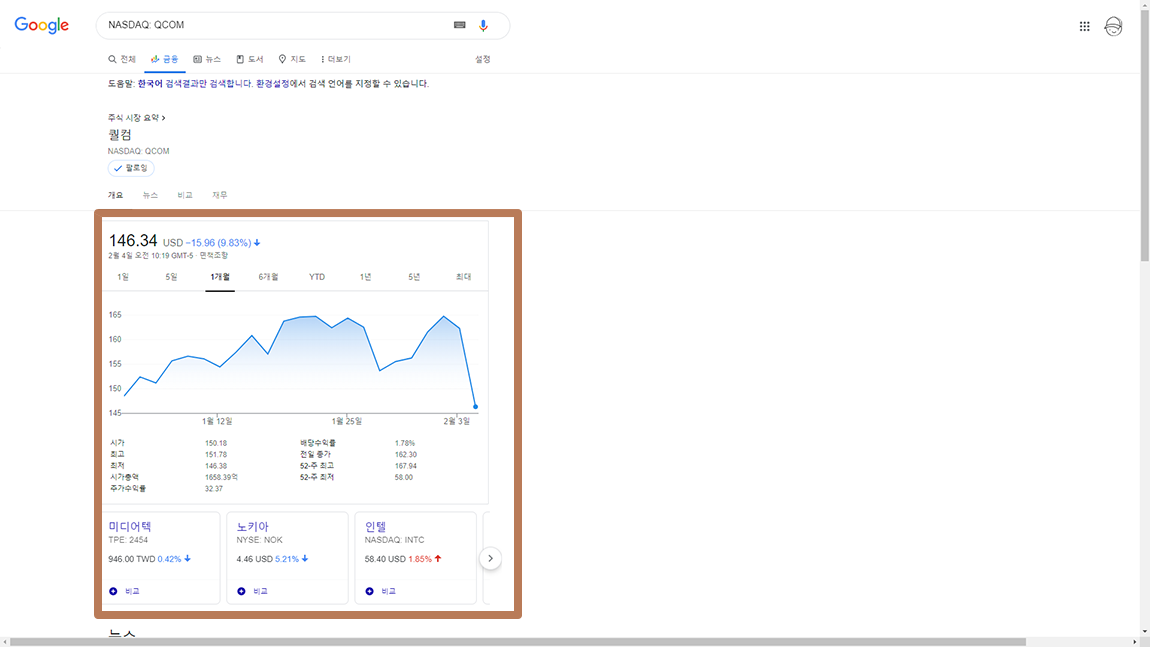1150x647 pixels.
Task: Switch to the 전체 search tab
Action: click(x=122, y=59)
